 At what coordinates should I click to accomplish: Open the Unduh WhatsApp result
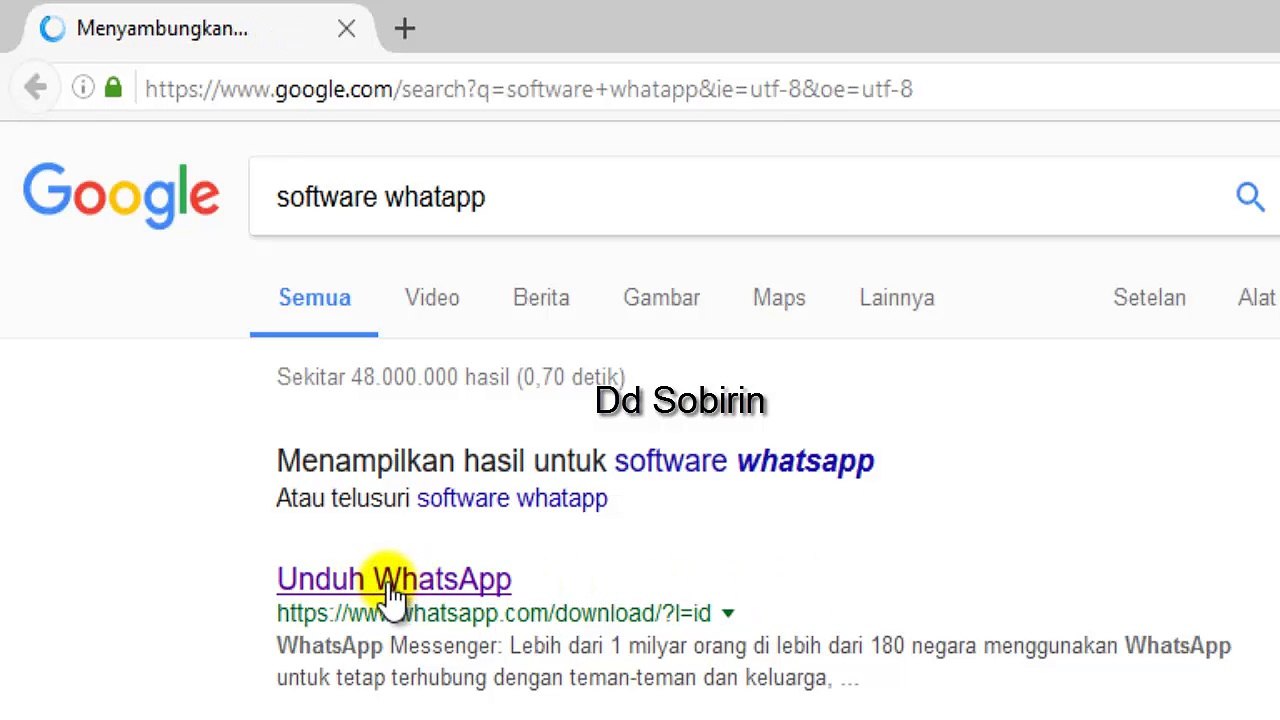(x=394, y=579)
